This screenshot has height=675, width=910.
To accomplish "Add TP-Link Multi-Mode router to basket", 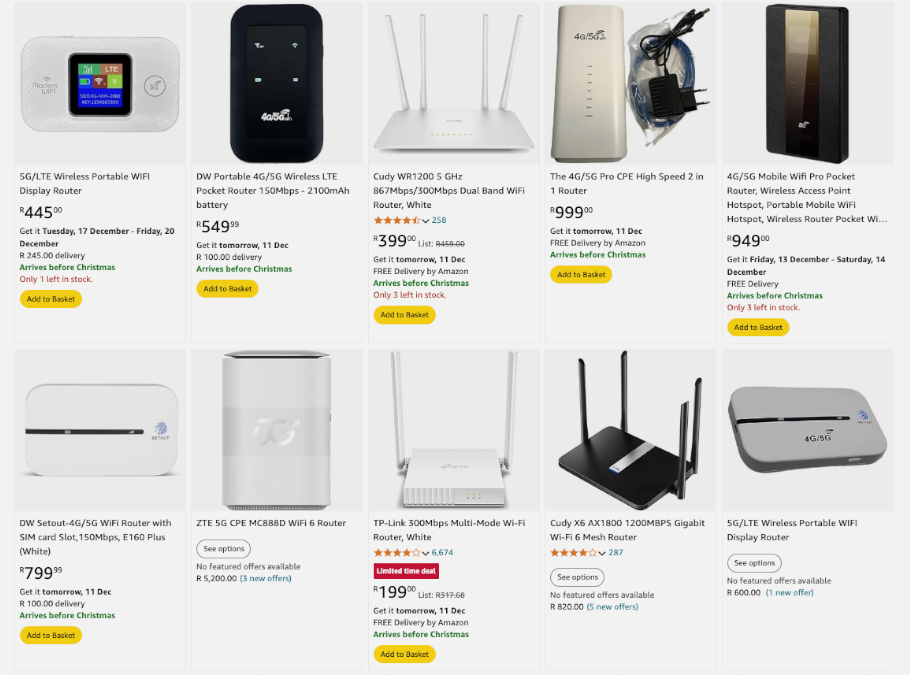I will [x=404, y=654].
